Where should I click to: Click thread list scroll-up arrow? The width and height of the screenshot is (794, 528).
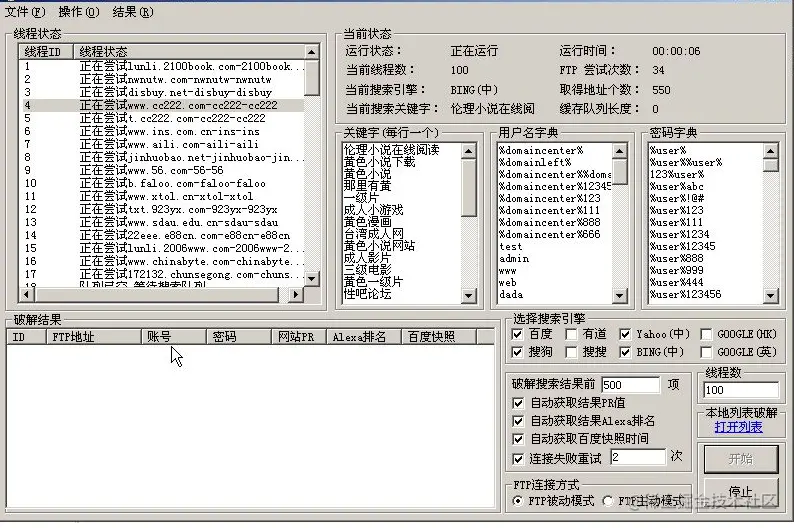point(312,52)
